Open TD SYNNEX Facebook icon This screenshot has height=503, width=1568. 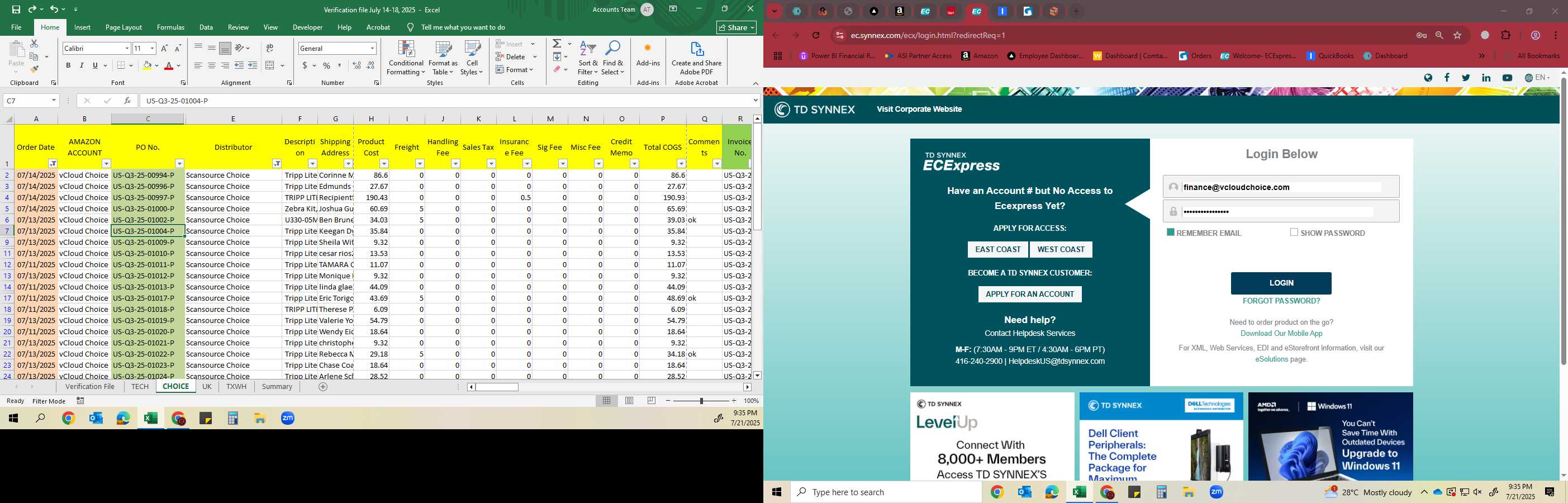point(1447,77)
